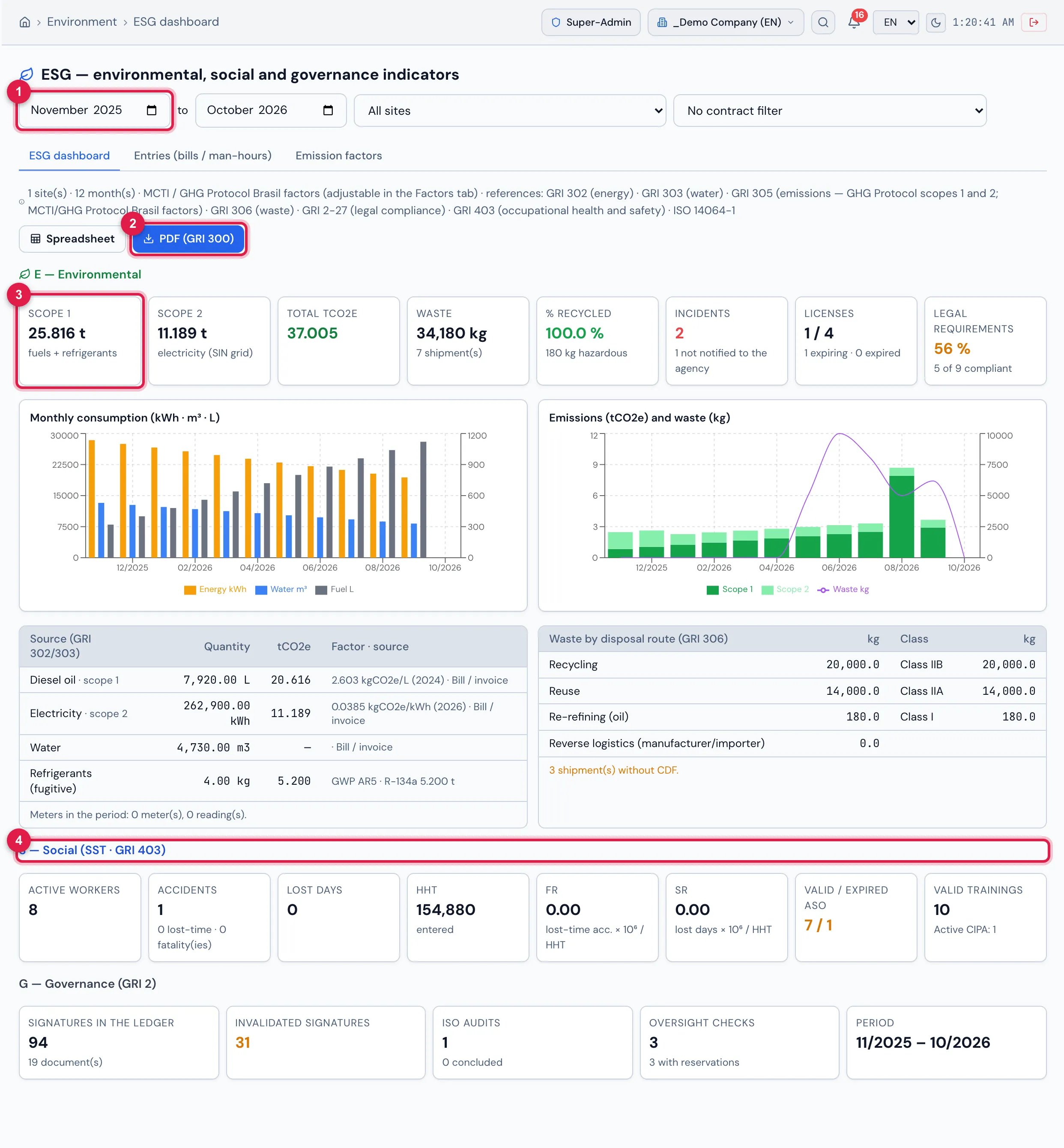Screen dimensions: 1064x1148
Task: Open the Incidents card
Action: click(726, 341)
